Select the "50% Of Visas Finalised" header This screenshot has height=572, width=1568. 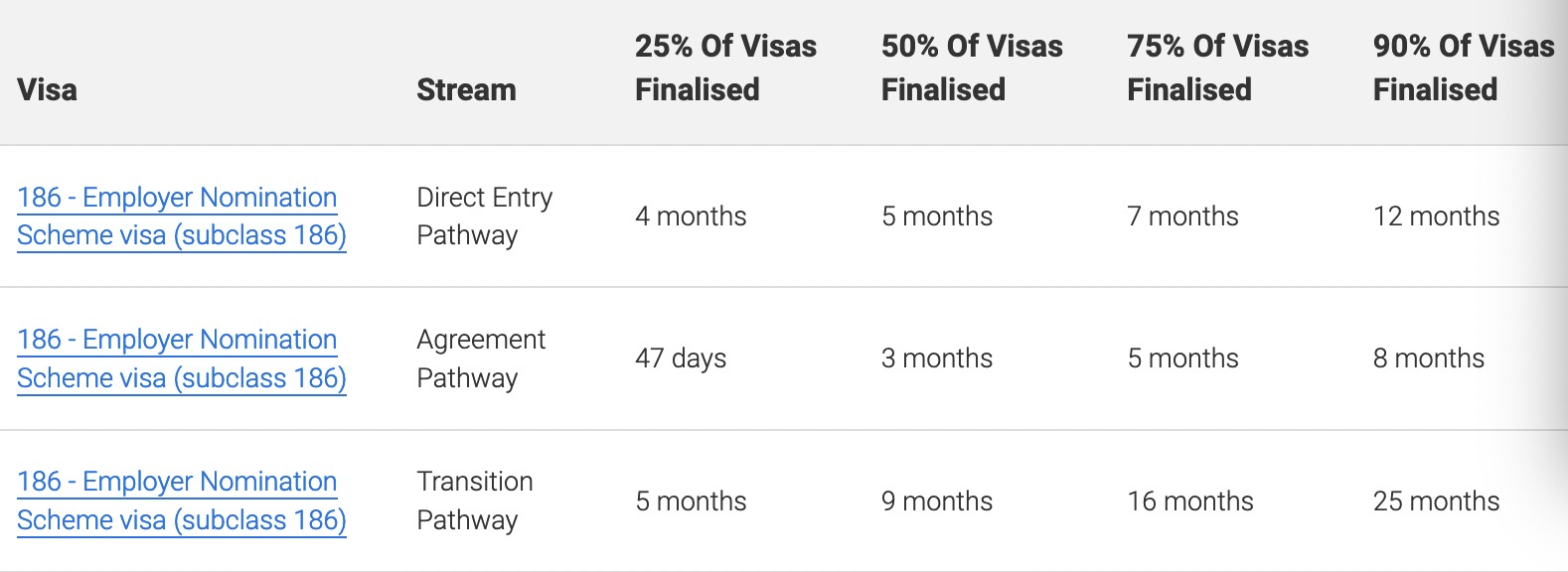[971, 68]
